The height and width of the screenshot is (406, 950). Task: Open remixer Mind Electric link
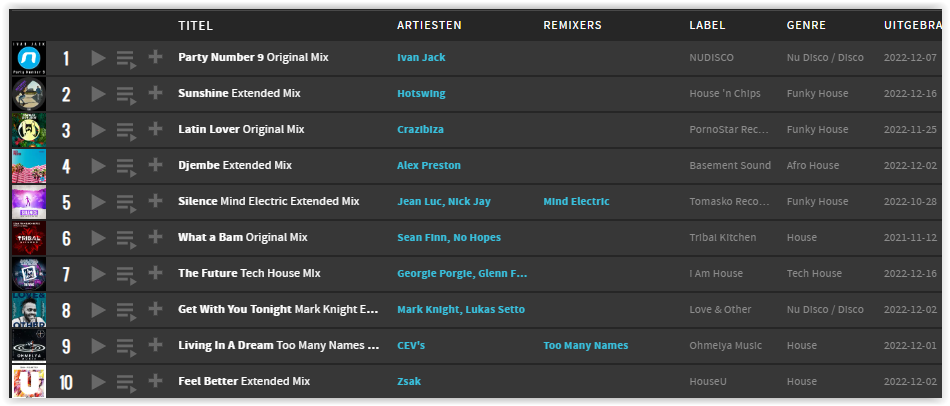(576, 201)
